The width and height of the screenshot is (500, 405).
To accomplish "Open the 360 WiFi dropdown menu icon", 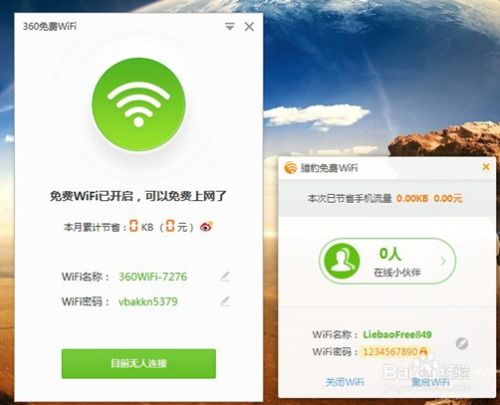I will click(x=230, y=26).
